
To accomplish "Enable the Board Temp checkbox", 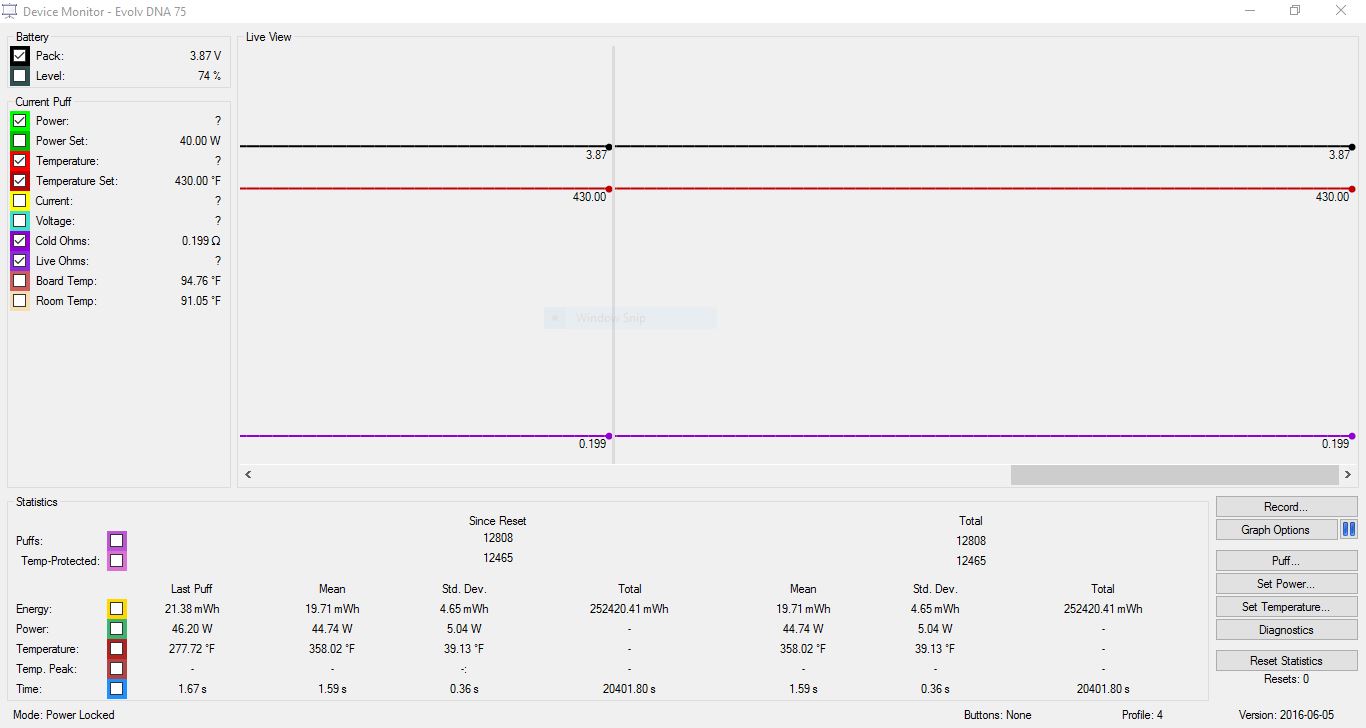I will tap(20, 281).
